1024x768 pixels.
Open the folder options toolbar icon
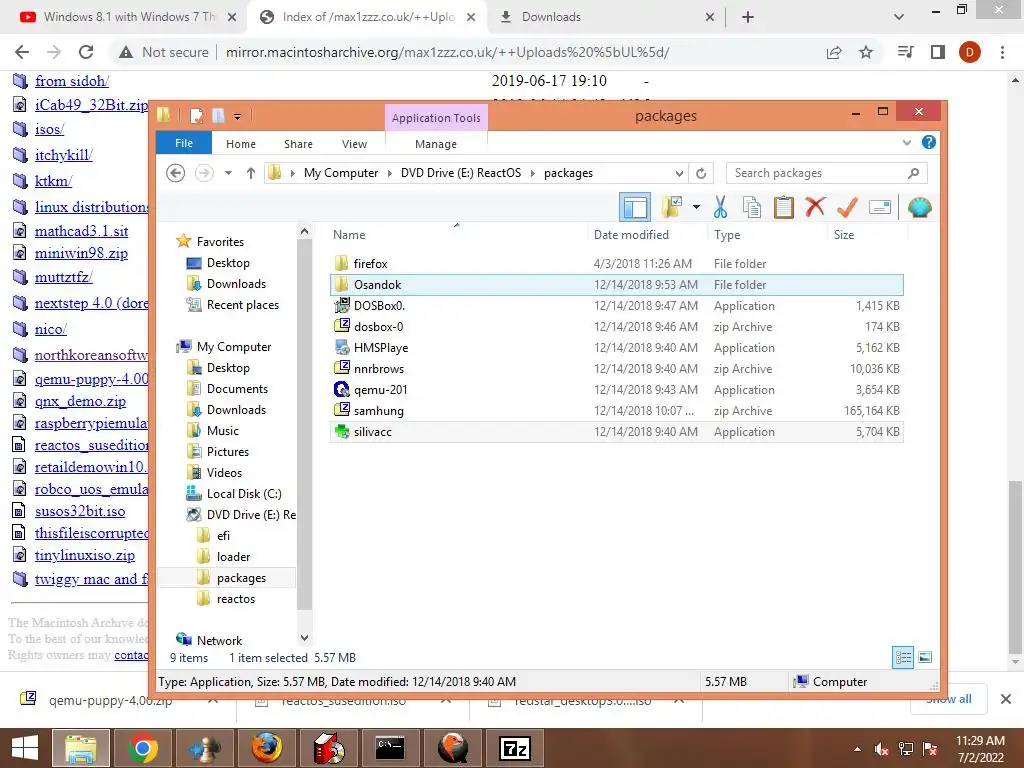672,208
